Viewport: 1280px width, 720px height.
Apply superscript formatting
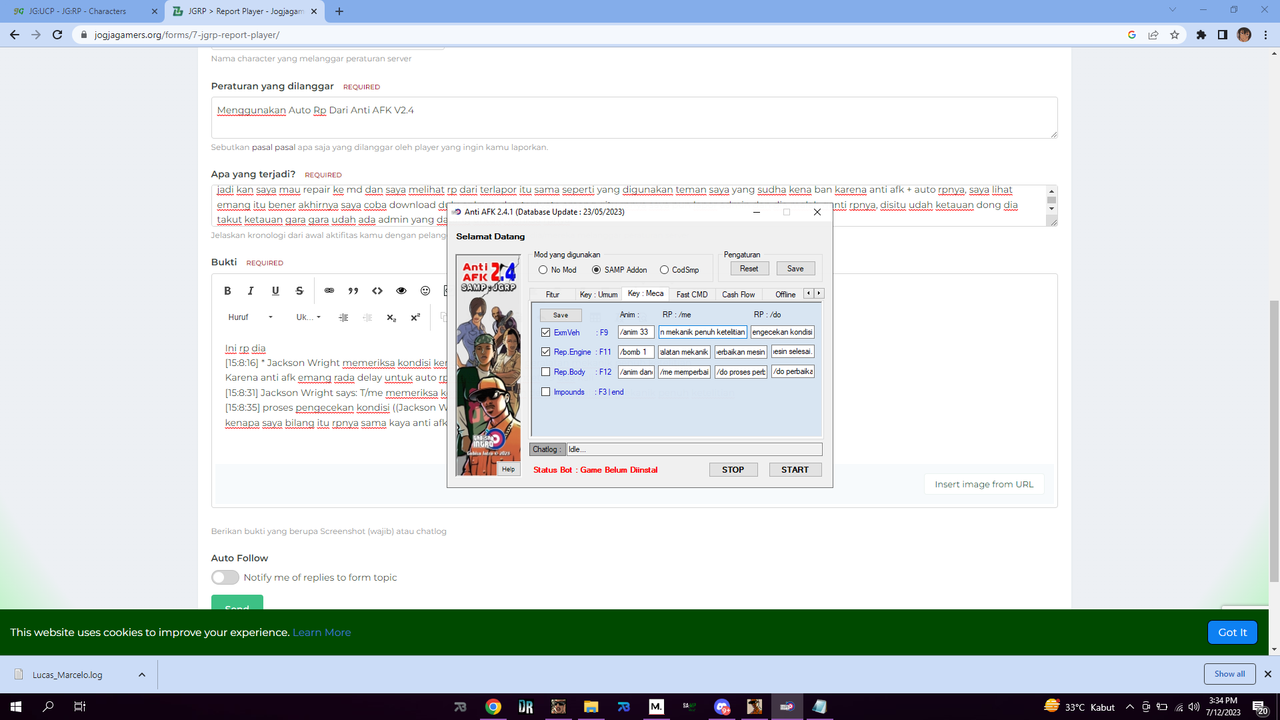pos(415,317)
